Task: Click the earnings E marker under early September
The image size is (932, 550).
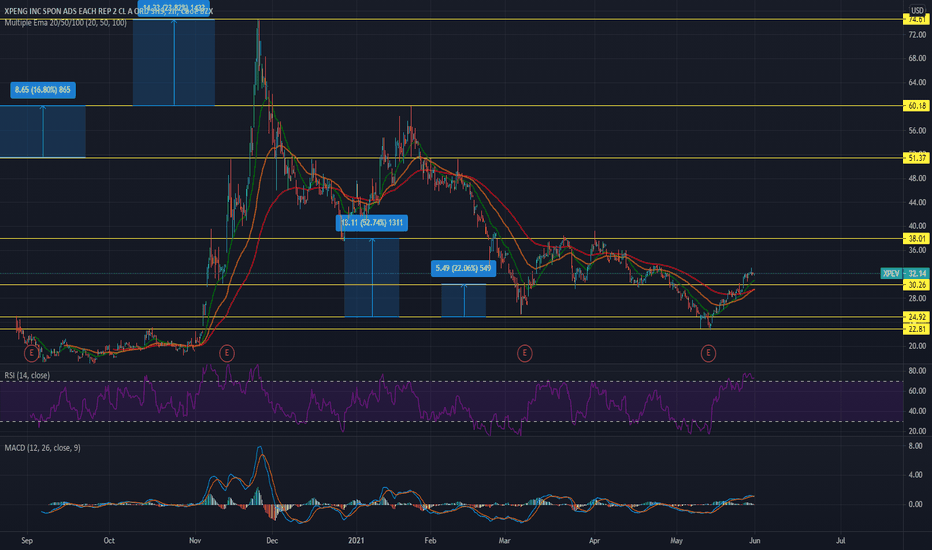Action: (32, 354)
